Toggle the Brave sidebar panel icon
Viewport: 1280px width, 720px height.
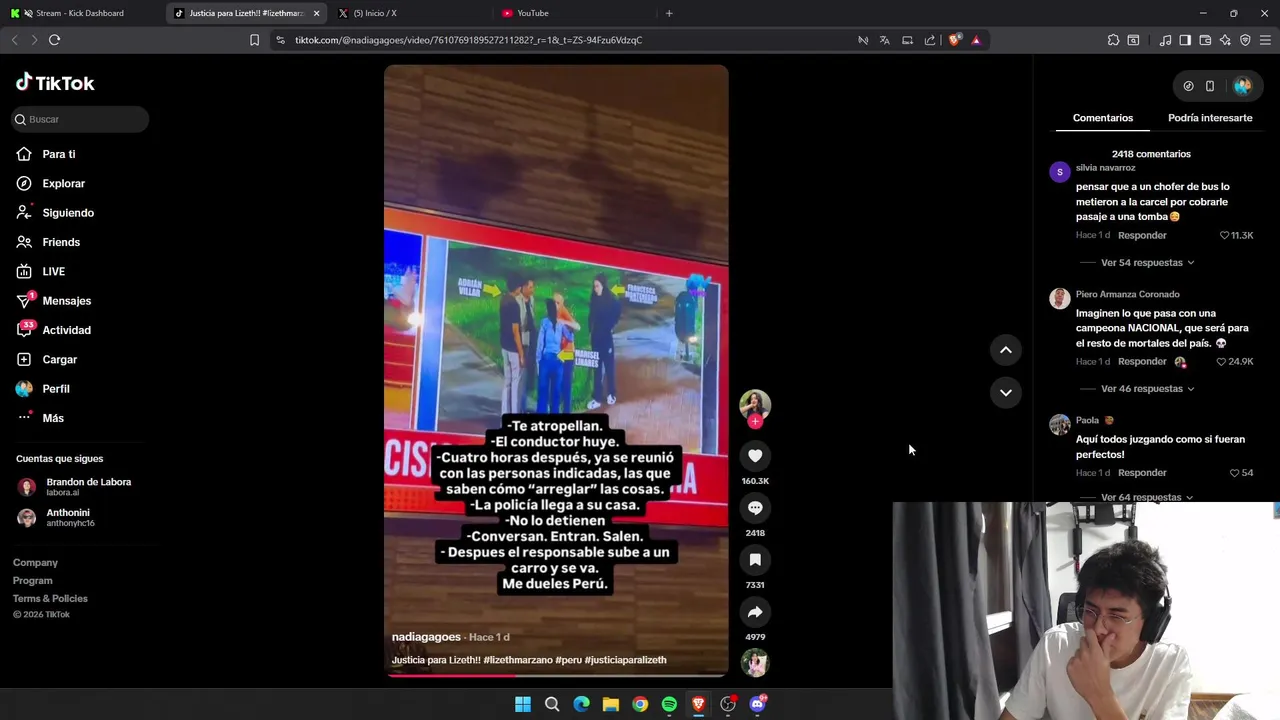coord(1185,40)
